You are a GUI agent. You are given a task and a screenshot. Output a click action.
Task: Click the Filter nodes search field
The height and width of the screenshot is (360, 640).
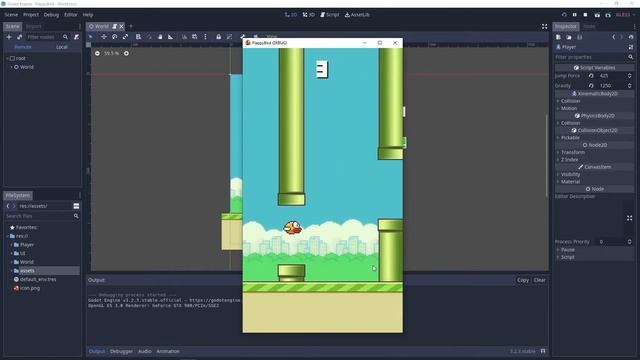(47, 37)
